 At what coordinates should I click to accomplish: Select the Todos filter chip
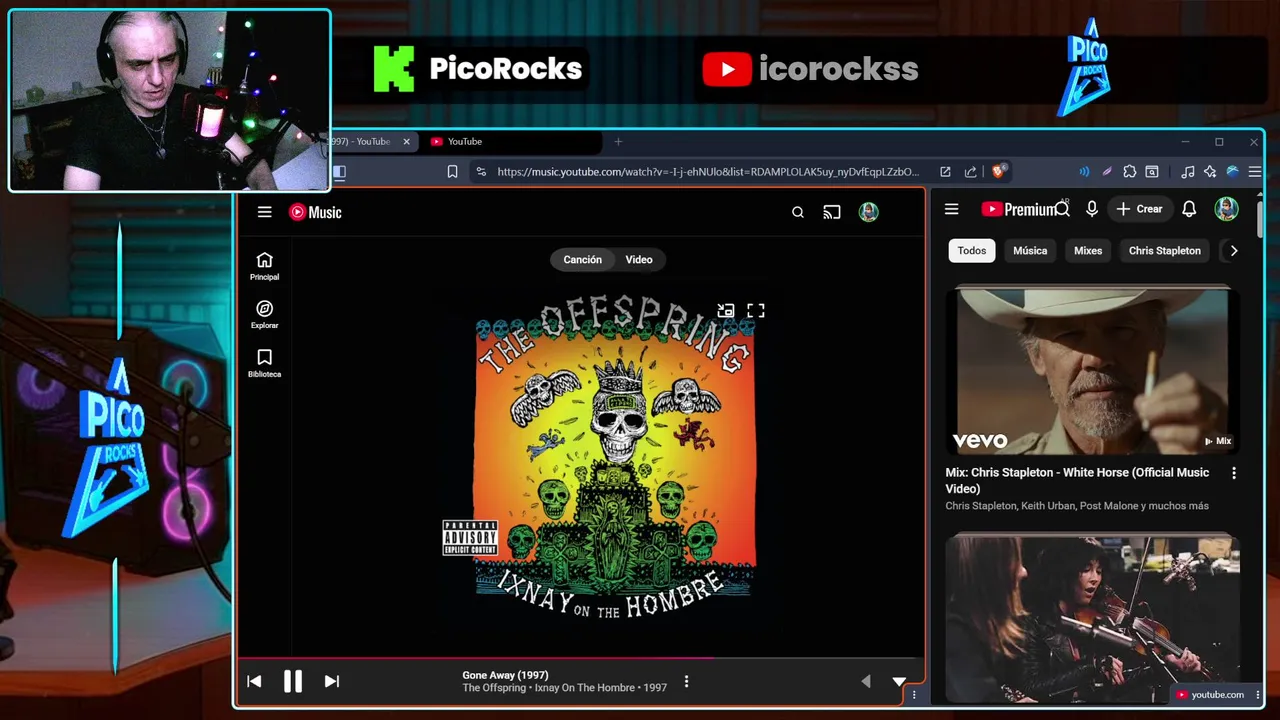971,251
